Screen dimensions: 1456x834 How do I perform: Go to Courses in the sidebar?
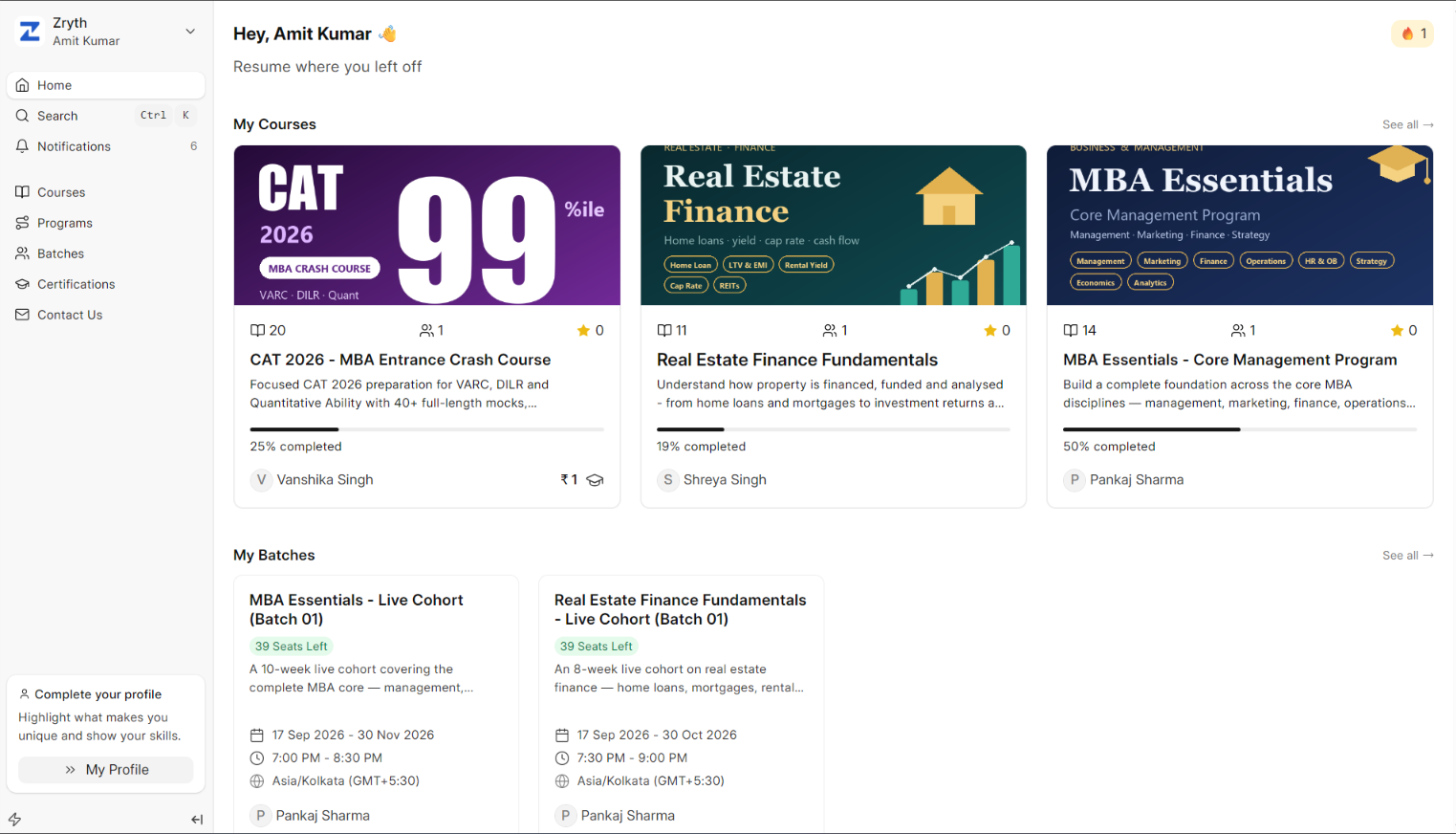pos(106,192)
